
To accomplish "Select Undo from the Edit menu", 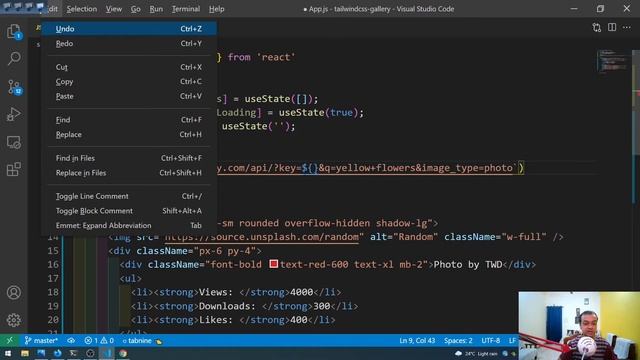I will pyautogui.click(x=129, y=29).
